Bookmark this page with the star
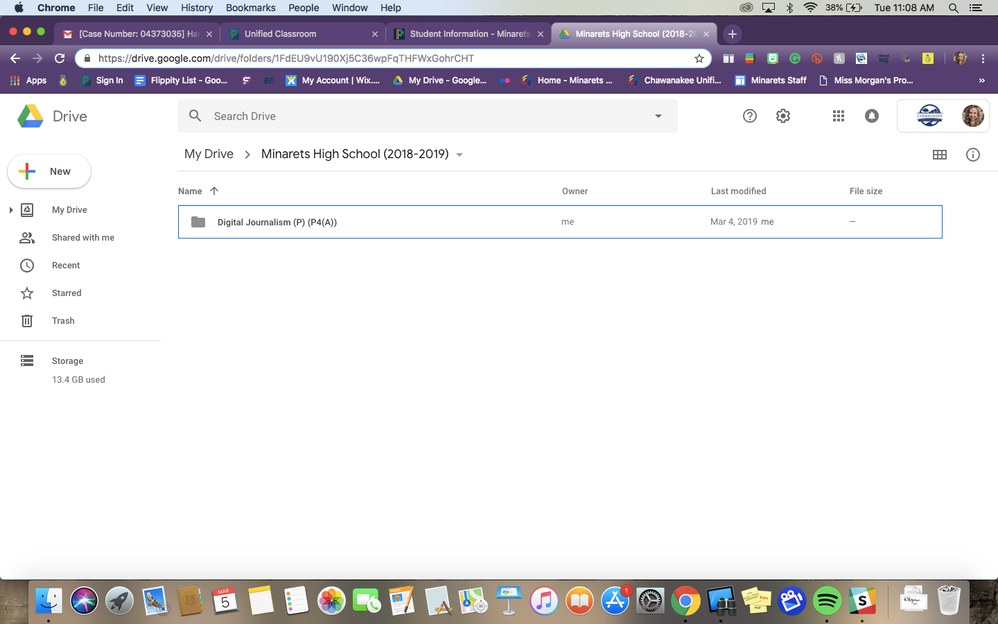The height and width of the screenshot is (624, 998). click(699, 59)
